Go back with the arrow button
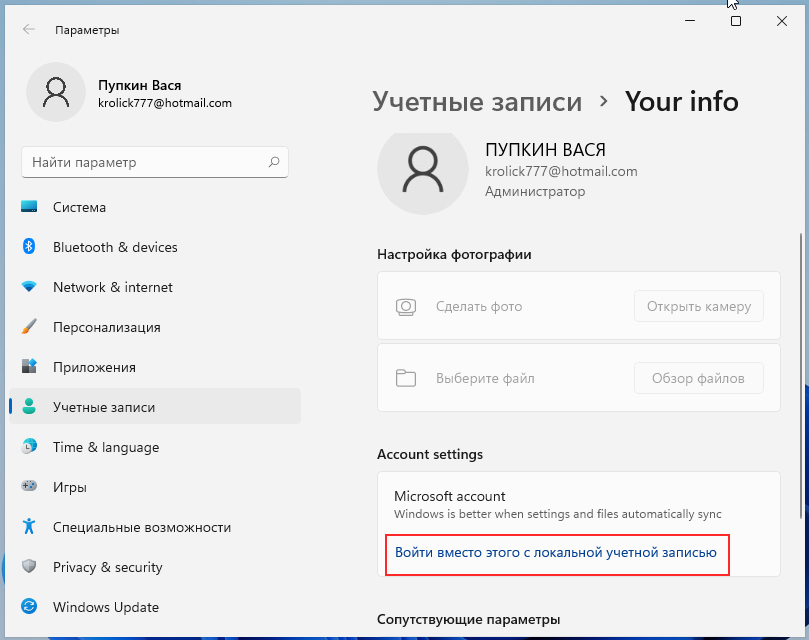 [28, 30]
